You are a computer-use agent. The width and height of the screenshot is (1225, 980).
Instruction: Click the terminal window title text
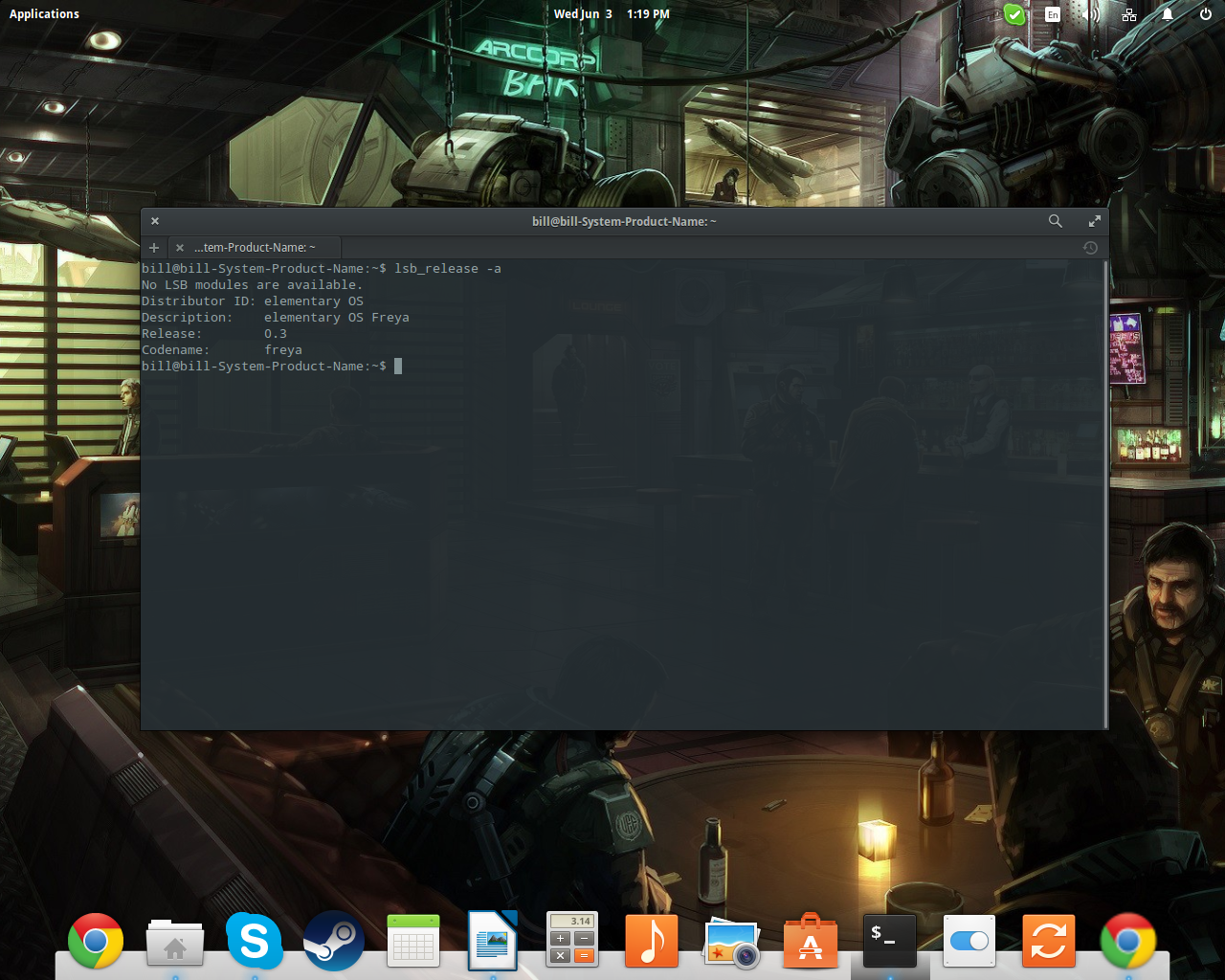click(x=624, y=221)
